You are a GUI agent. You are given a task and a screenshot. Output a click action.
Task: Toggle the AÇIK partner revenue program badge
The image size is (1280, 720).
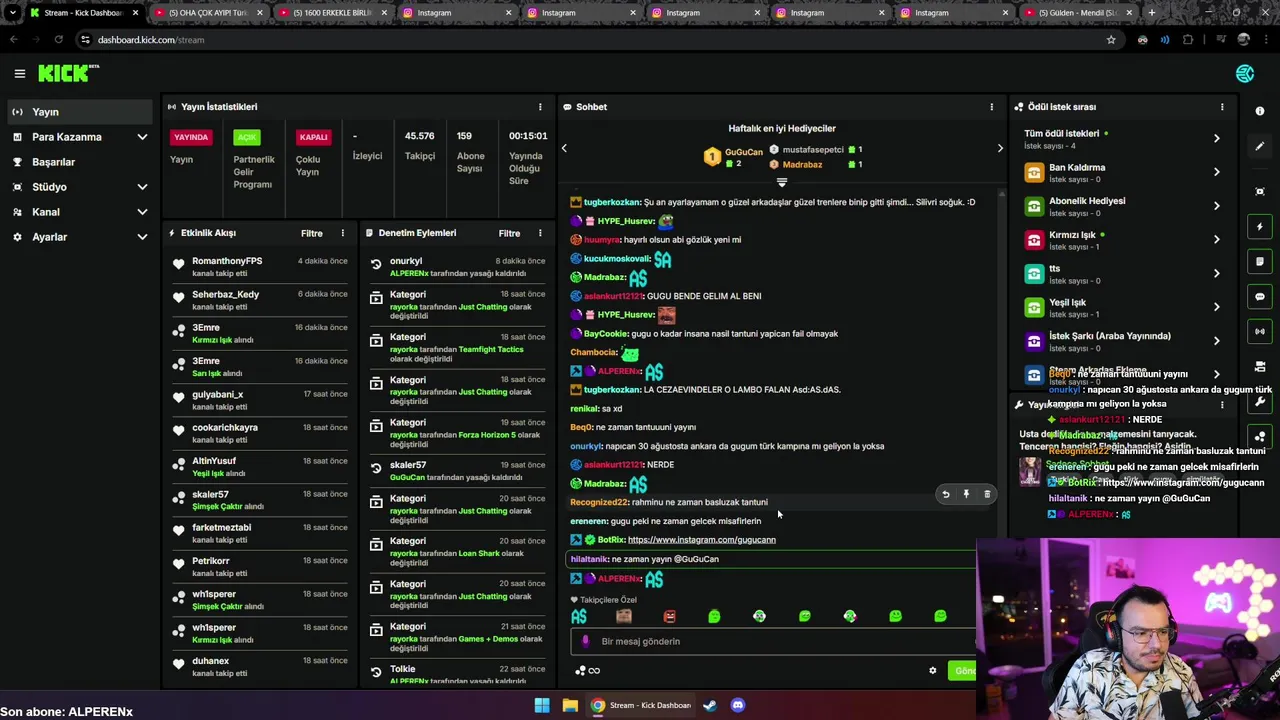pyautogui.click(x=247, y=137)
